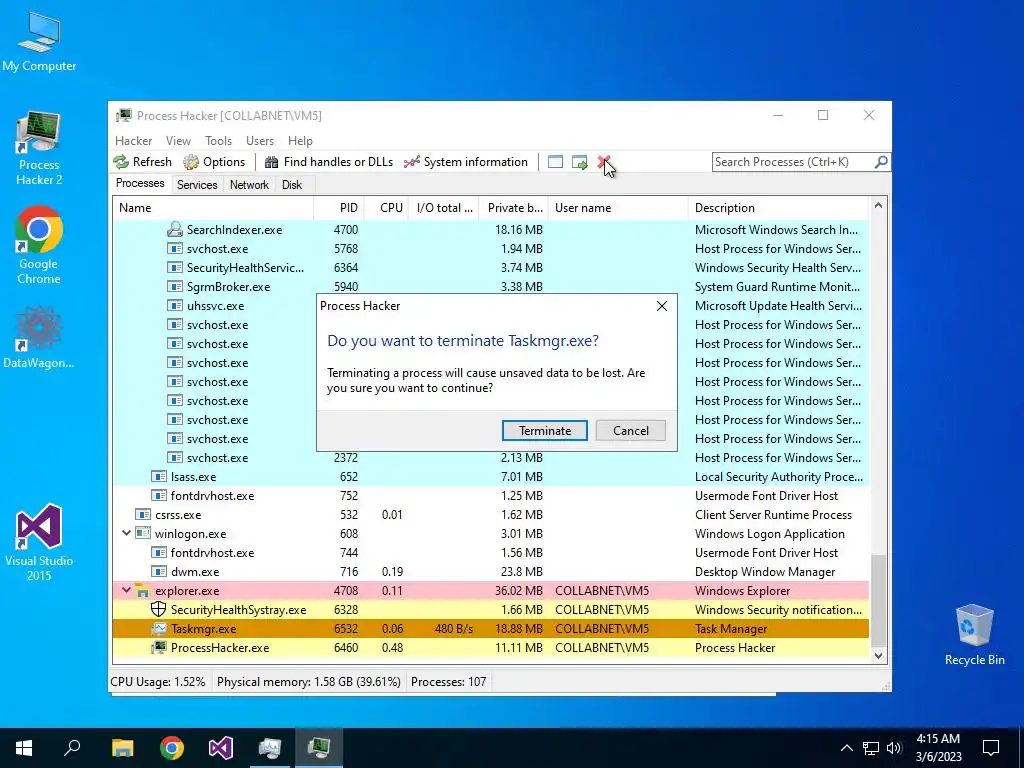Show hidden tray icons chevron
This screenshot has height=768, width=1024.
pyautogui.click(x=846, y=748)
